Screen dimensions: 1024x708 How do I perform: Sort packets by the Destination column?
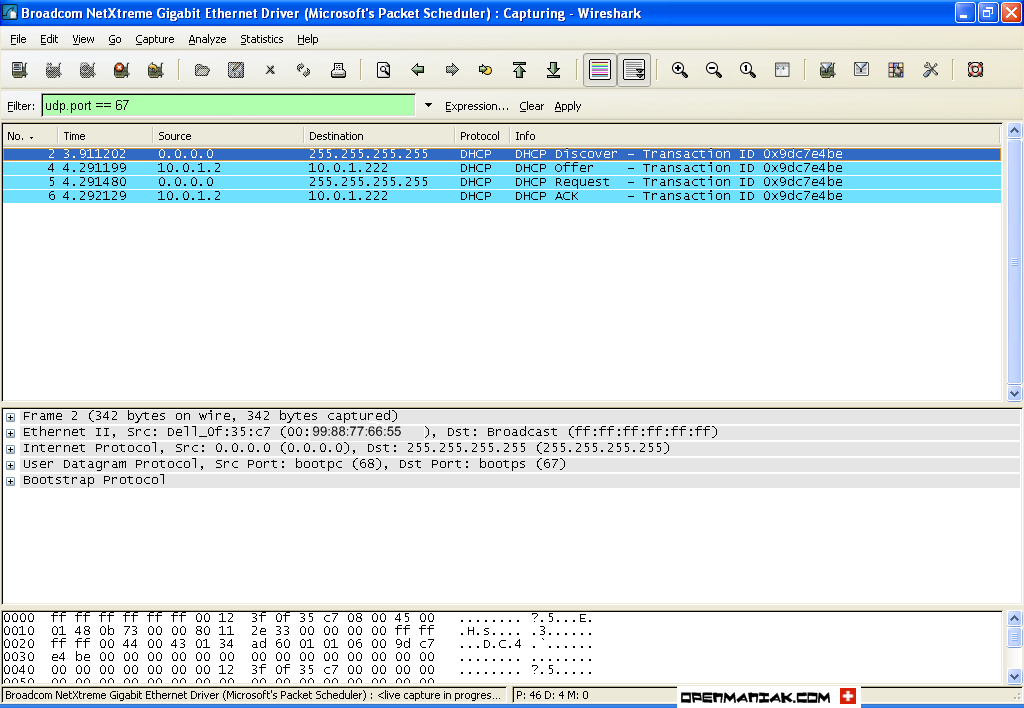click(379, 136)
